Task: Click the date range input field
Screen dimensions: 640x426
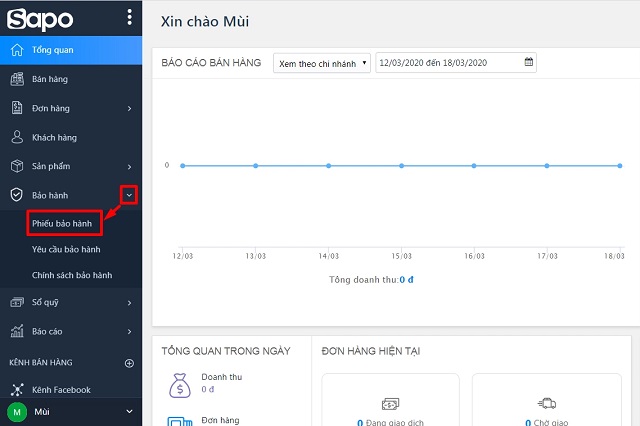Action: point(450,63)
